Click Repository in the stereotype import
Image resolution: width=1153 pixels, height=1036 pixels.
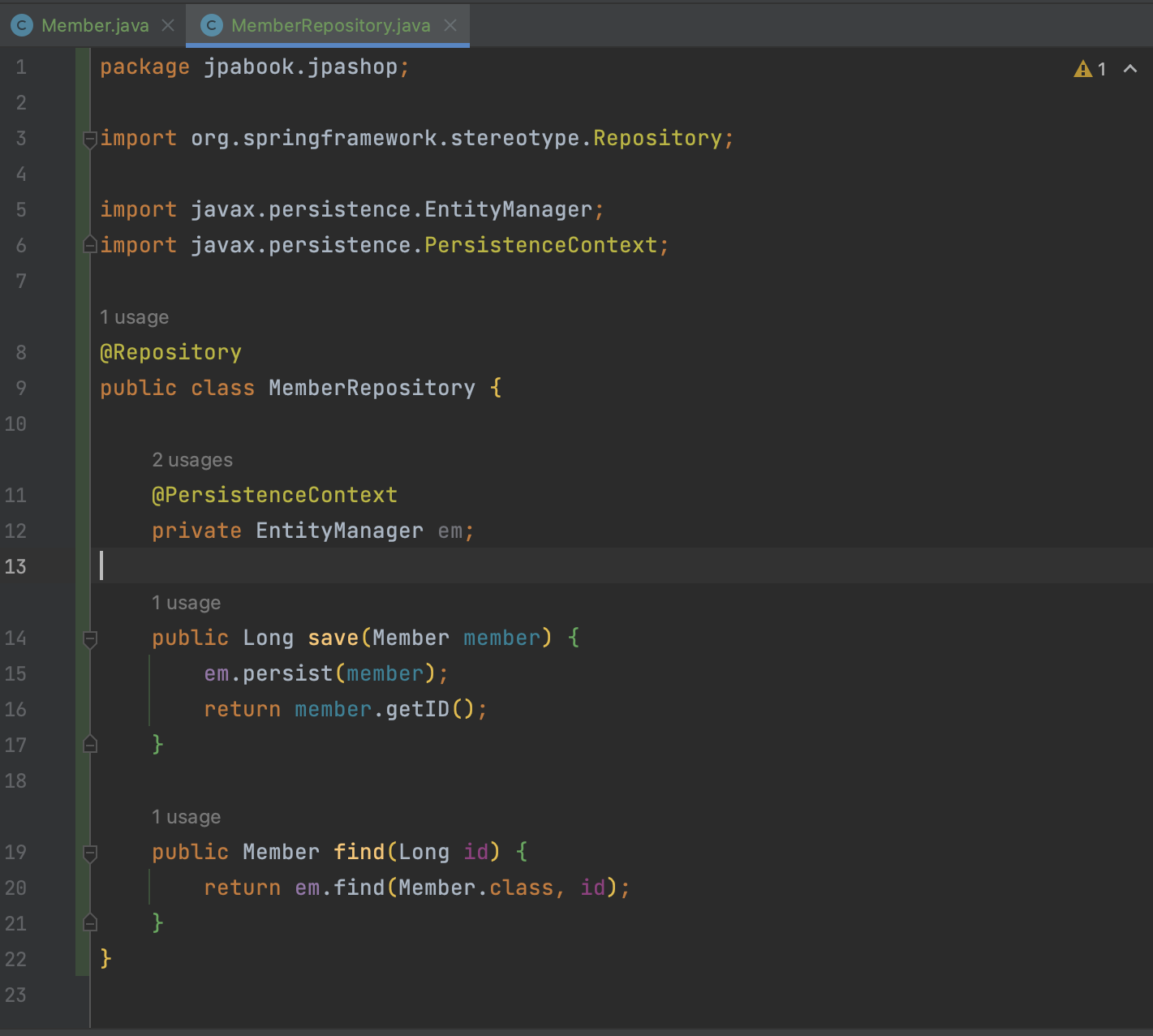pyautogui.click(x=657, y=138)
